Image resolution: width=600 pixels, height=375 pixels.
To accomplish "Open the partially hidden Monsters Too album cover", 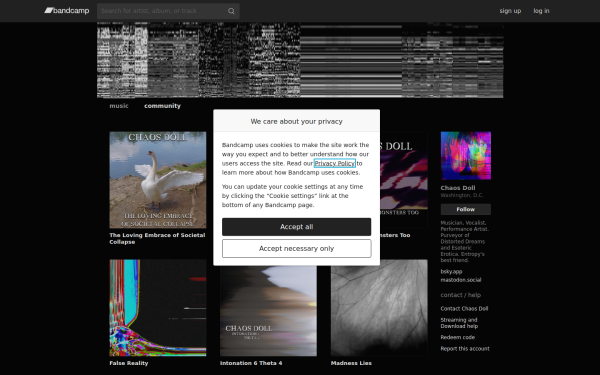I will coord(404,180).
